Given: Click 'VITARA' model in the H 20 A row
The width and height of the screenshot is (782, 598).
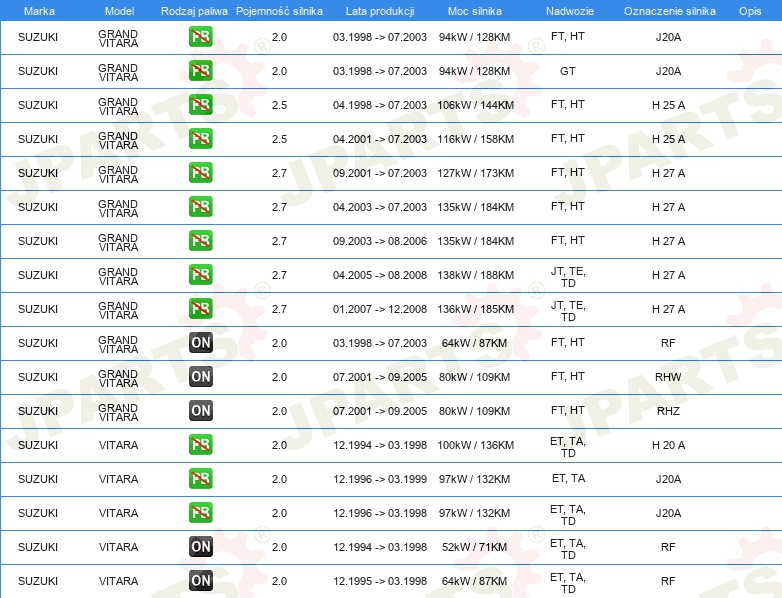Looking at the screenshot, I should [118, 445].
